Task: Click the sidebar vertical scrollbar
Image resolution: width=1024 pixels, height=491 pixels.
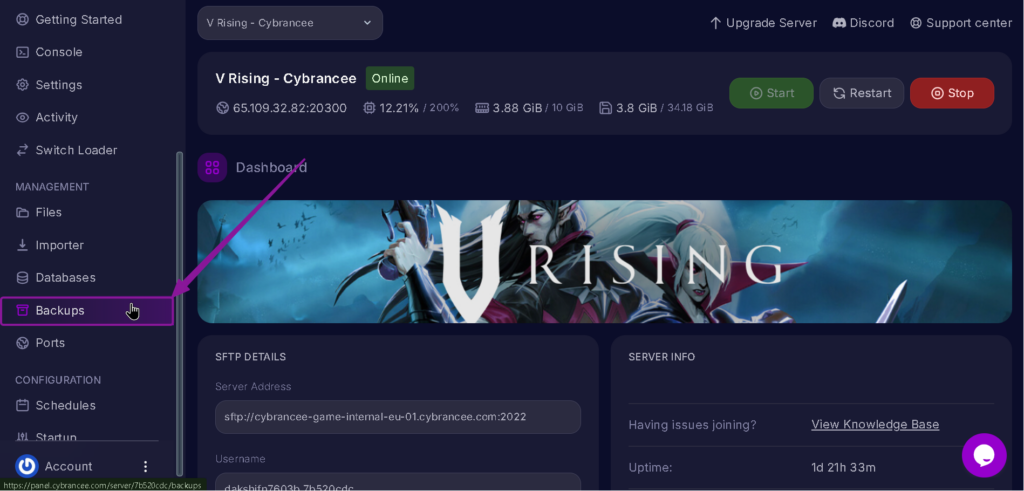Action: click(x=180, y=313)
